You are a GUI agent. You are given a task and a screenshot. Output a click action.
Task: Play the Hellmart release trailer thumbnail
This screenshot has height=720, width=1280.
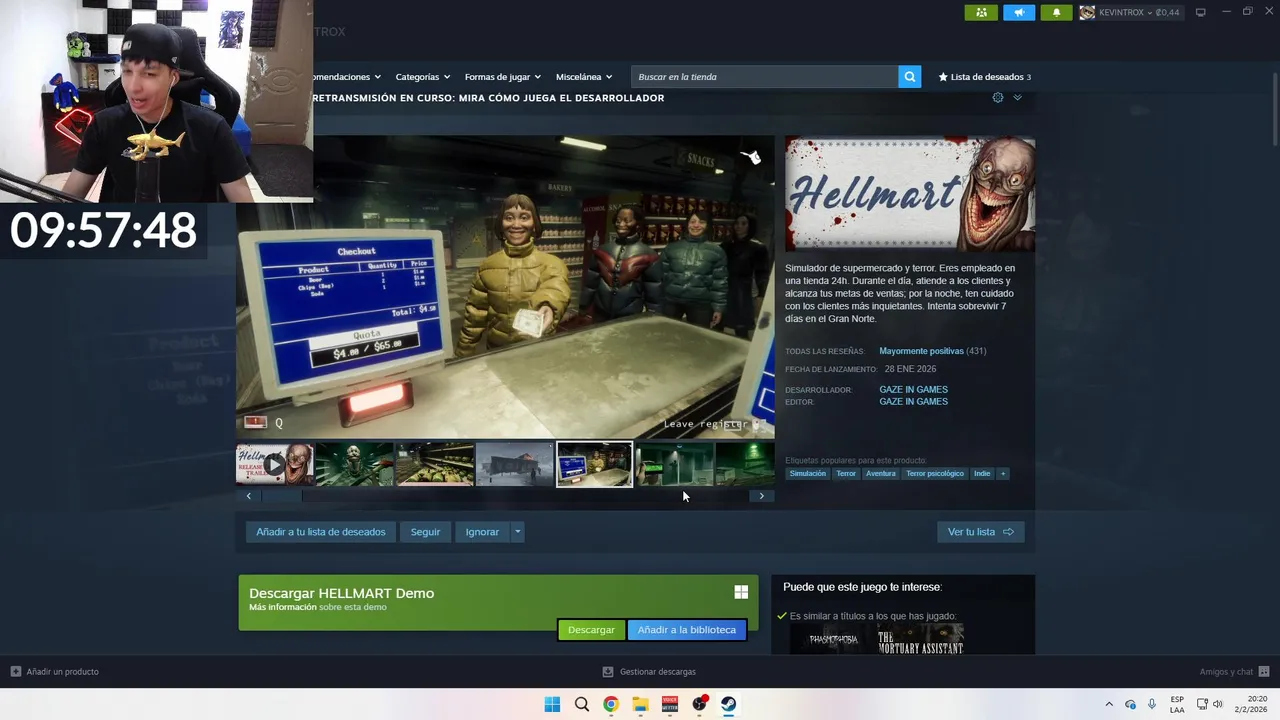pyautogui.click(x=275, y=464)
